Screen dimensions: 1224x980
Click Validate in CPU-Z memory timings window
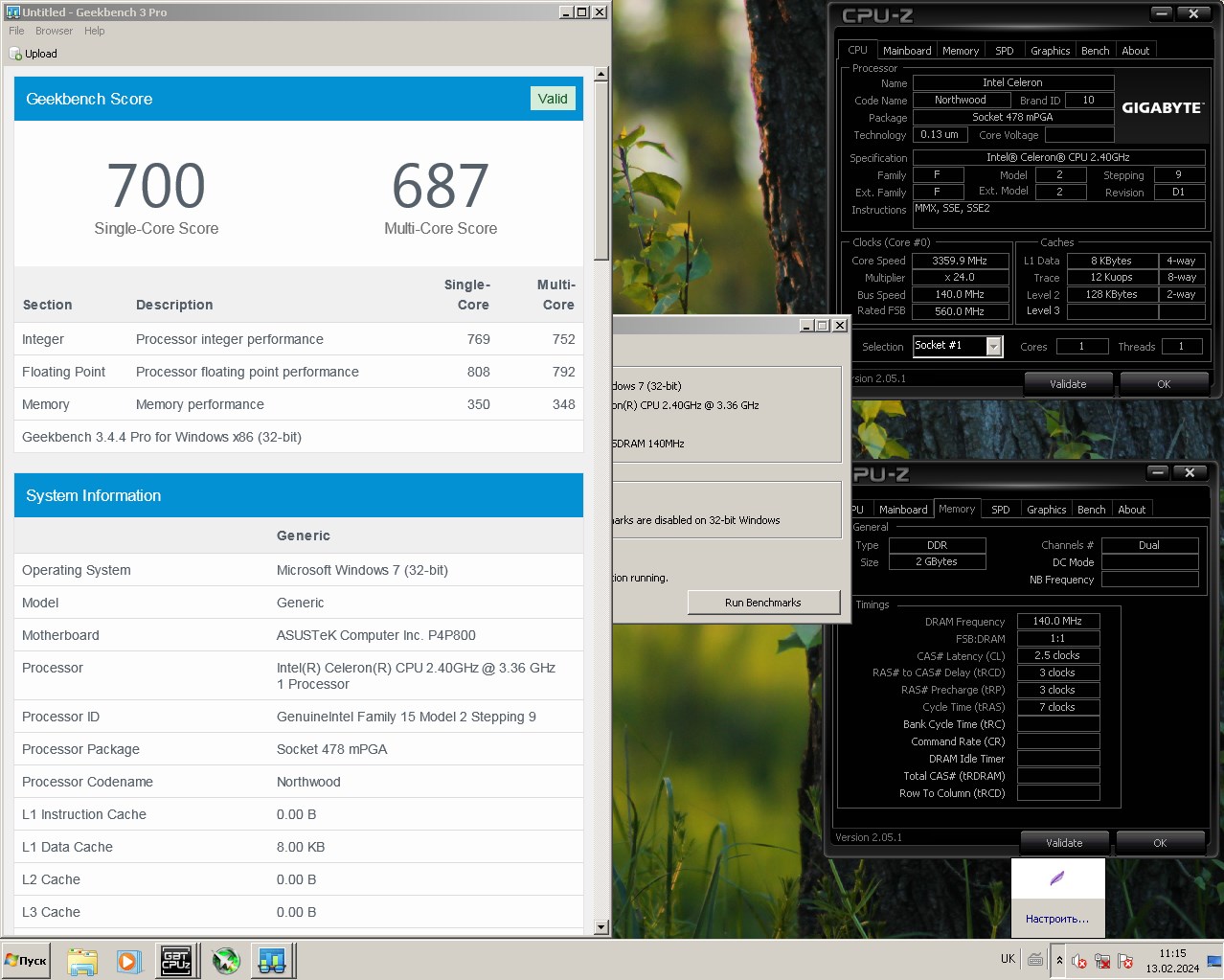(1064, 843)
